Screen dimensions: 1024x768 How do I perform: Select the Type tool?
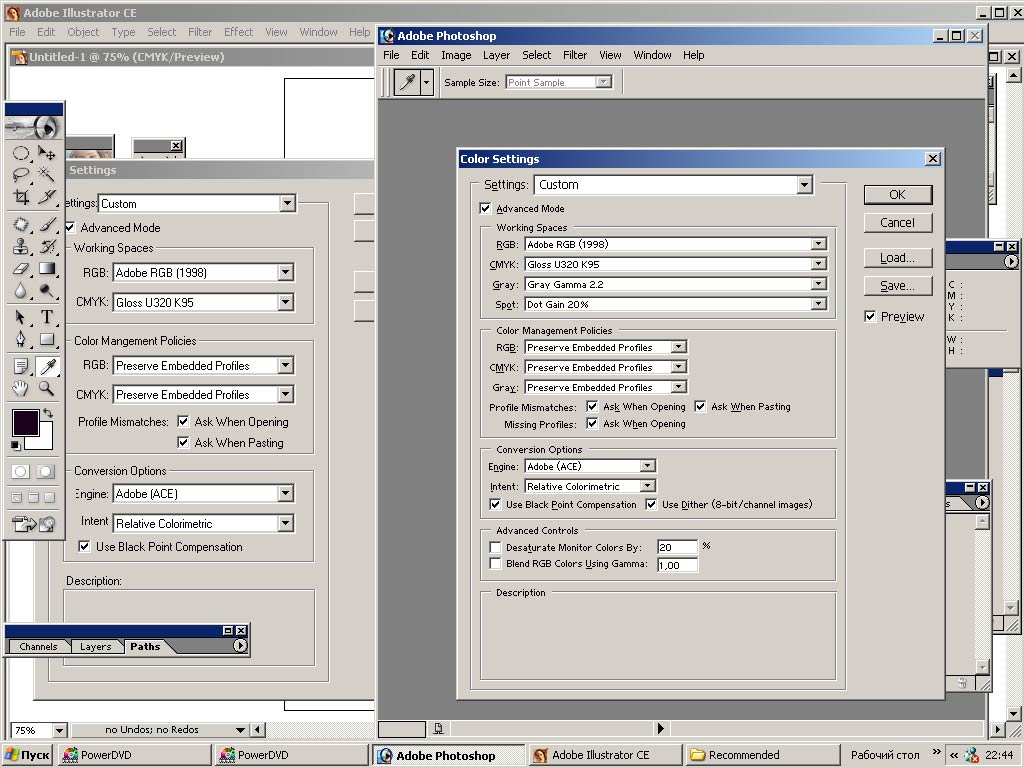pyautogui.click(x=46, y=317)
